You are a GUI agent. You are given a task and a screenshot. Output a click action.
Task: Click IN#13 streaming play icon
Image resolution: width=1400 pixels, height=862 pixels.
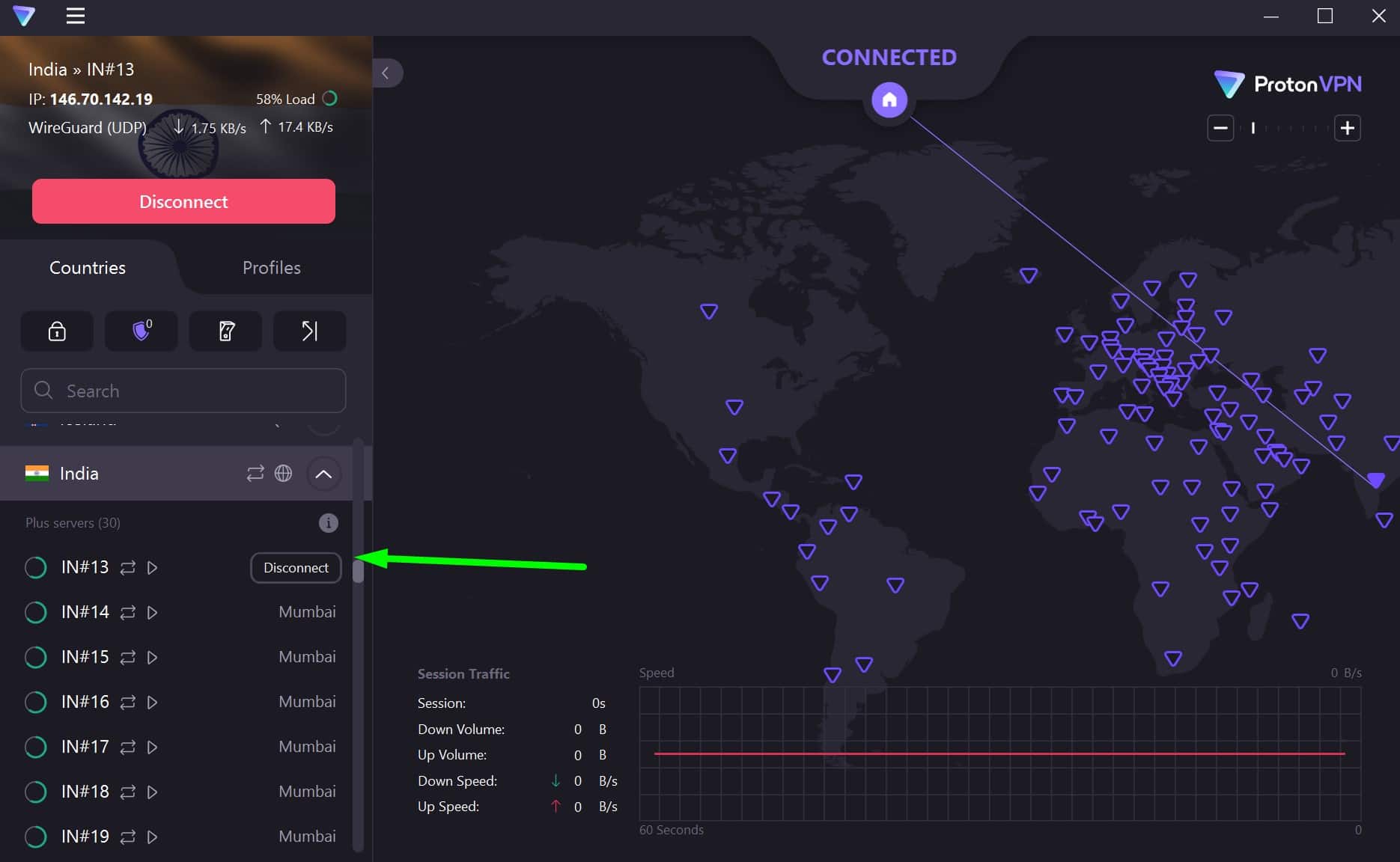(153, 568)
